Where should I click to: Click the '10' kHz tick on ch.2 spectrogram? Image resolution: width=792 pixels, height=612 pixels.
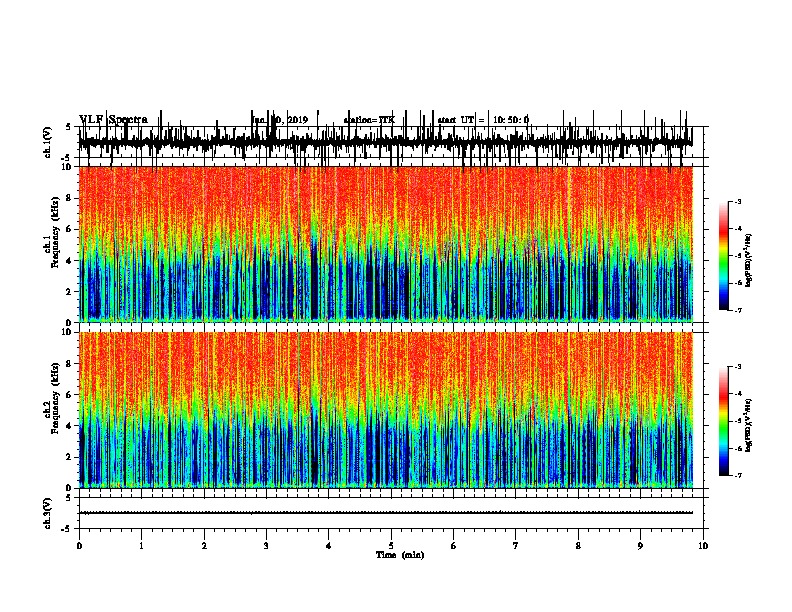pos(67,332)
